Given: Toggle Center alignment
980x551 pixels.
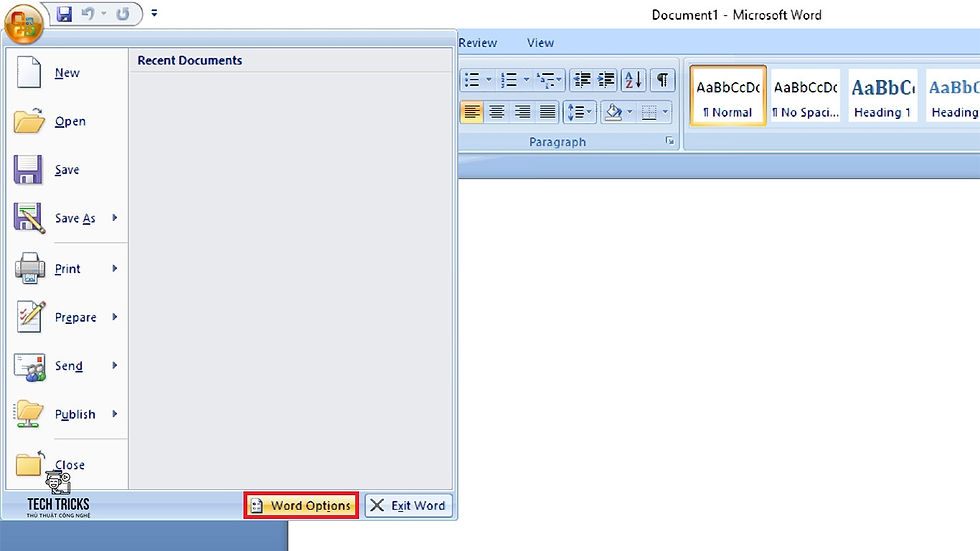Looking at the screenshot, I should [497, 112].
